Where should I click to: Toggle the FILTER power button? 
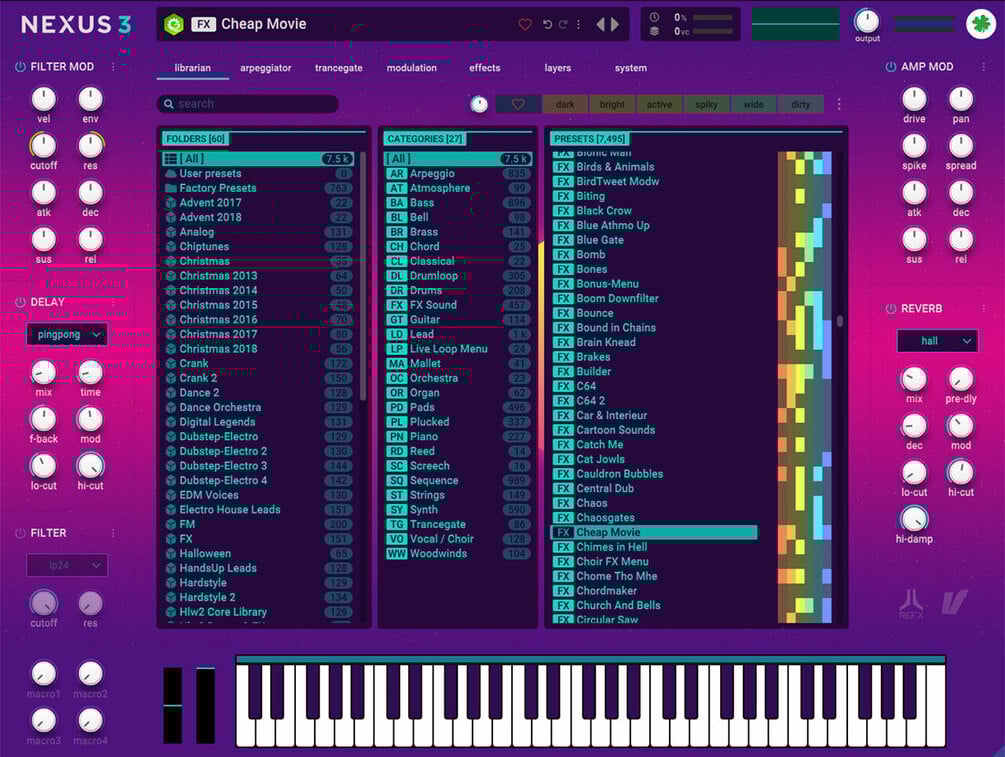[x=21, y=533]
